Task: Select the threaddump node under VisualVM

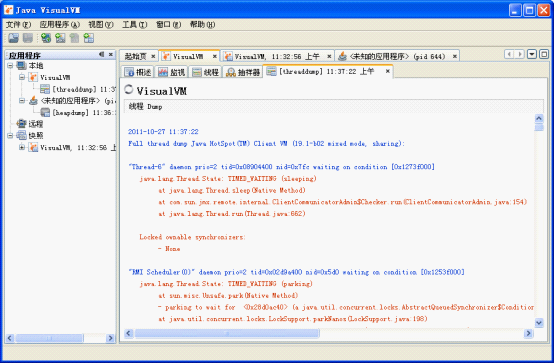Action: click(84, 89)
